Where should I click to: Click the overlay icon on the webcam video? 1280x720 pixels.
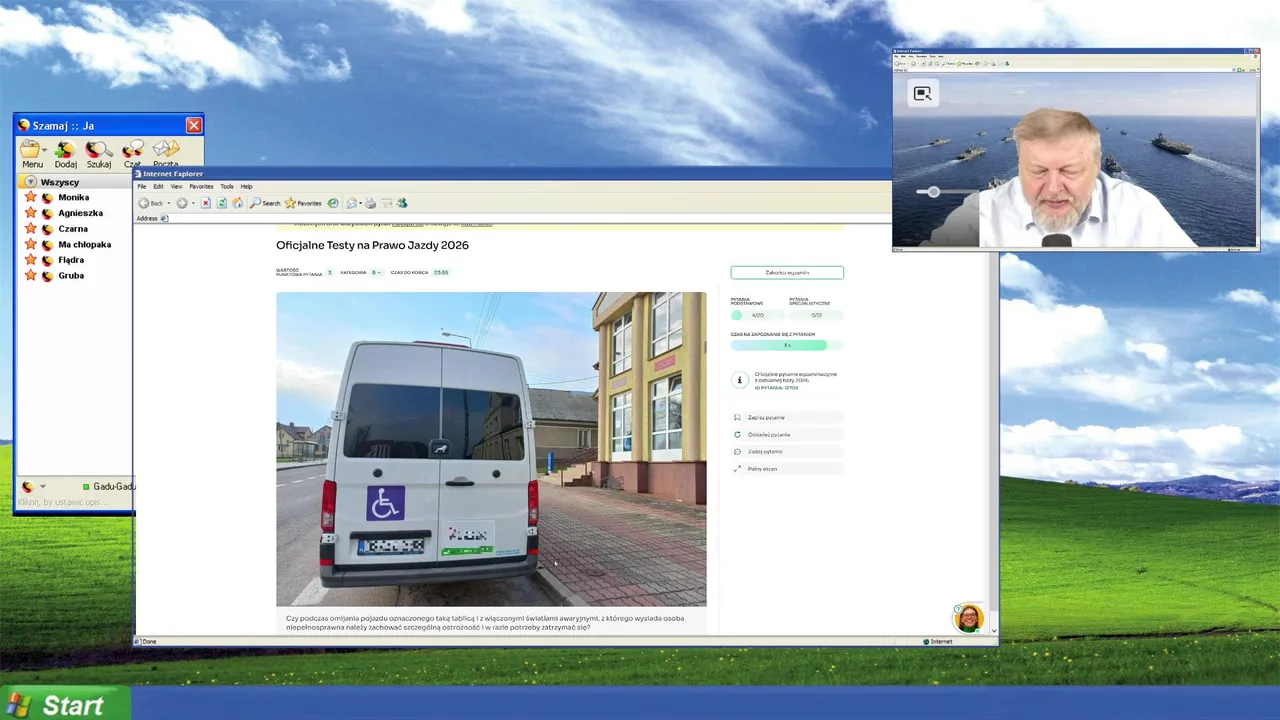pyautogui.click(x=922, y=94)
